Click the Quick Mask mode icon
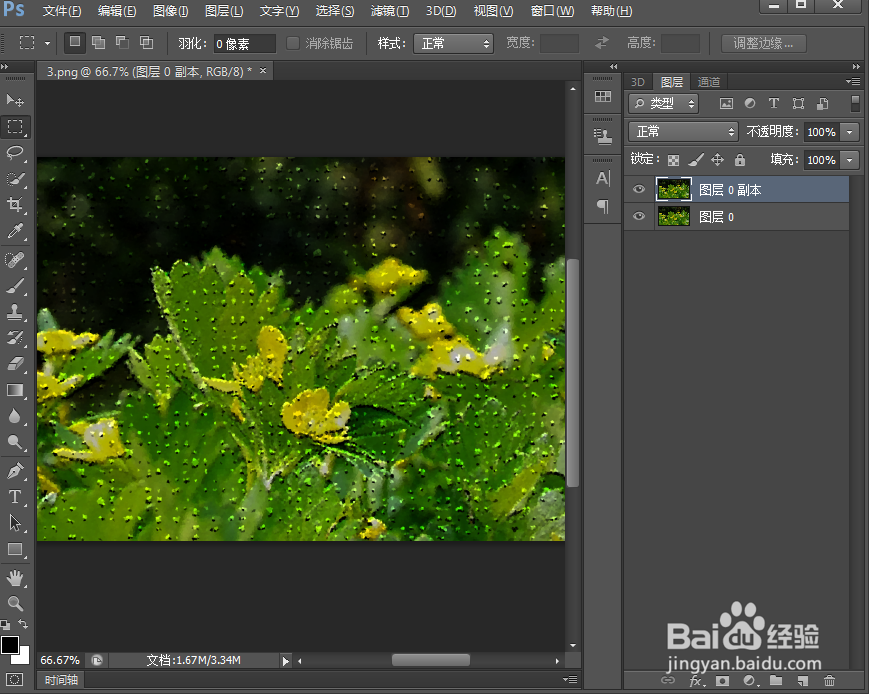The image size is (869, 694). coord(15,680)
